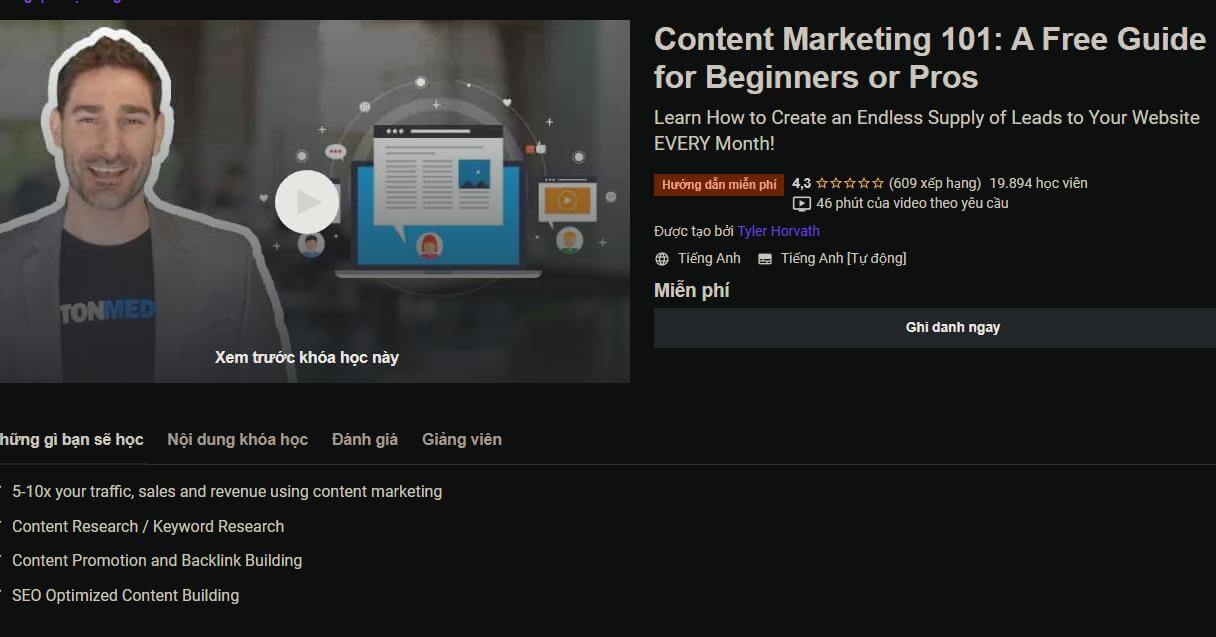Click '19.894 học viên' student count

click(x=1036, y=183)
